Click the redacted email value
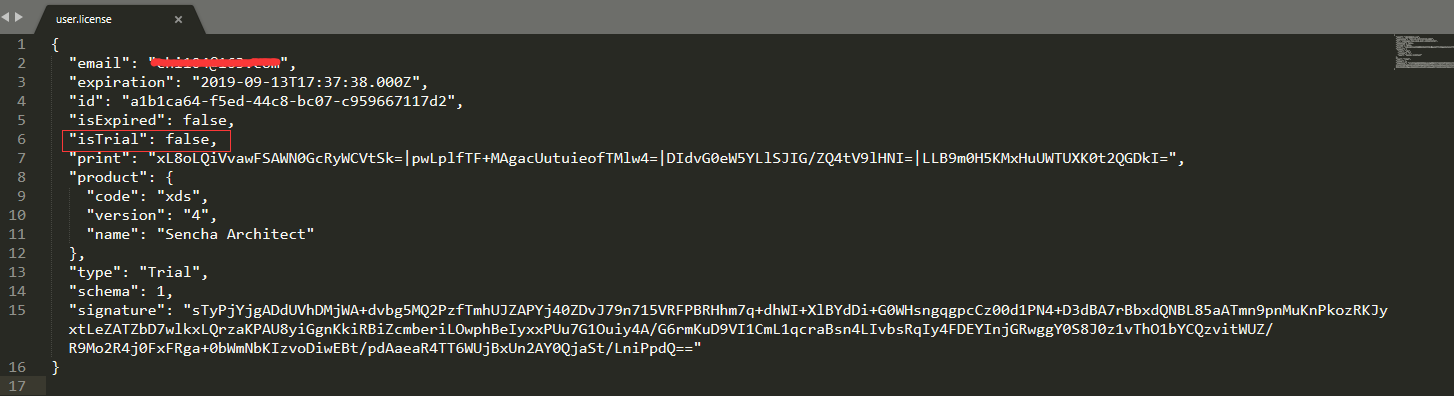This screenshot has width=1454, height=396. click(213, 64)
